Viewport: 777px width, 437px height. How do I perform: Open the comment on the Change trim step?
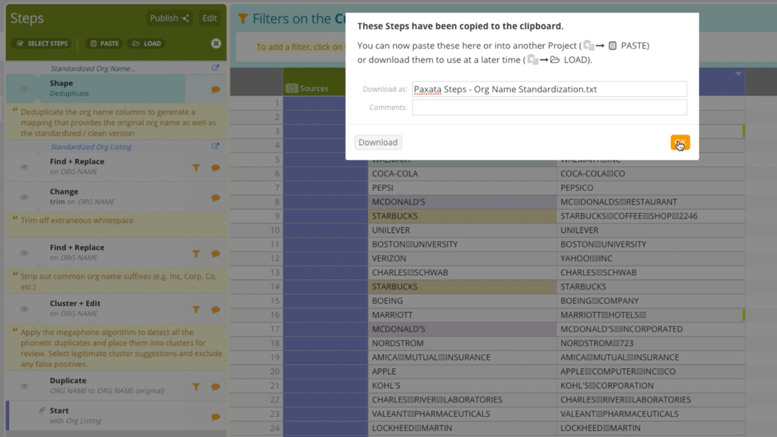pos(216,198)
